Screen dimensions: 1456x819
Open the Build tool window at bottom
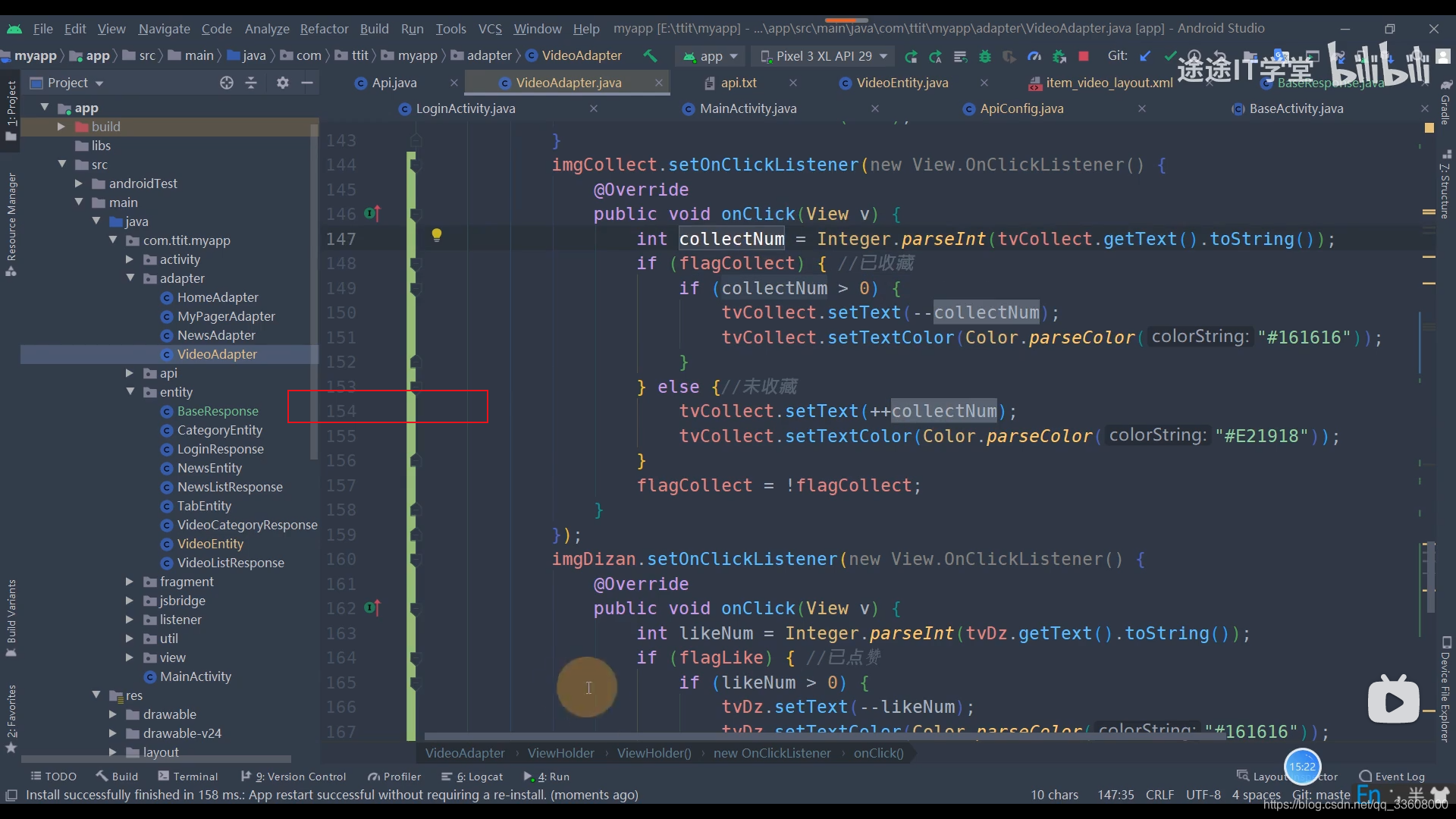pos(117,776)
